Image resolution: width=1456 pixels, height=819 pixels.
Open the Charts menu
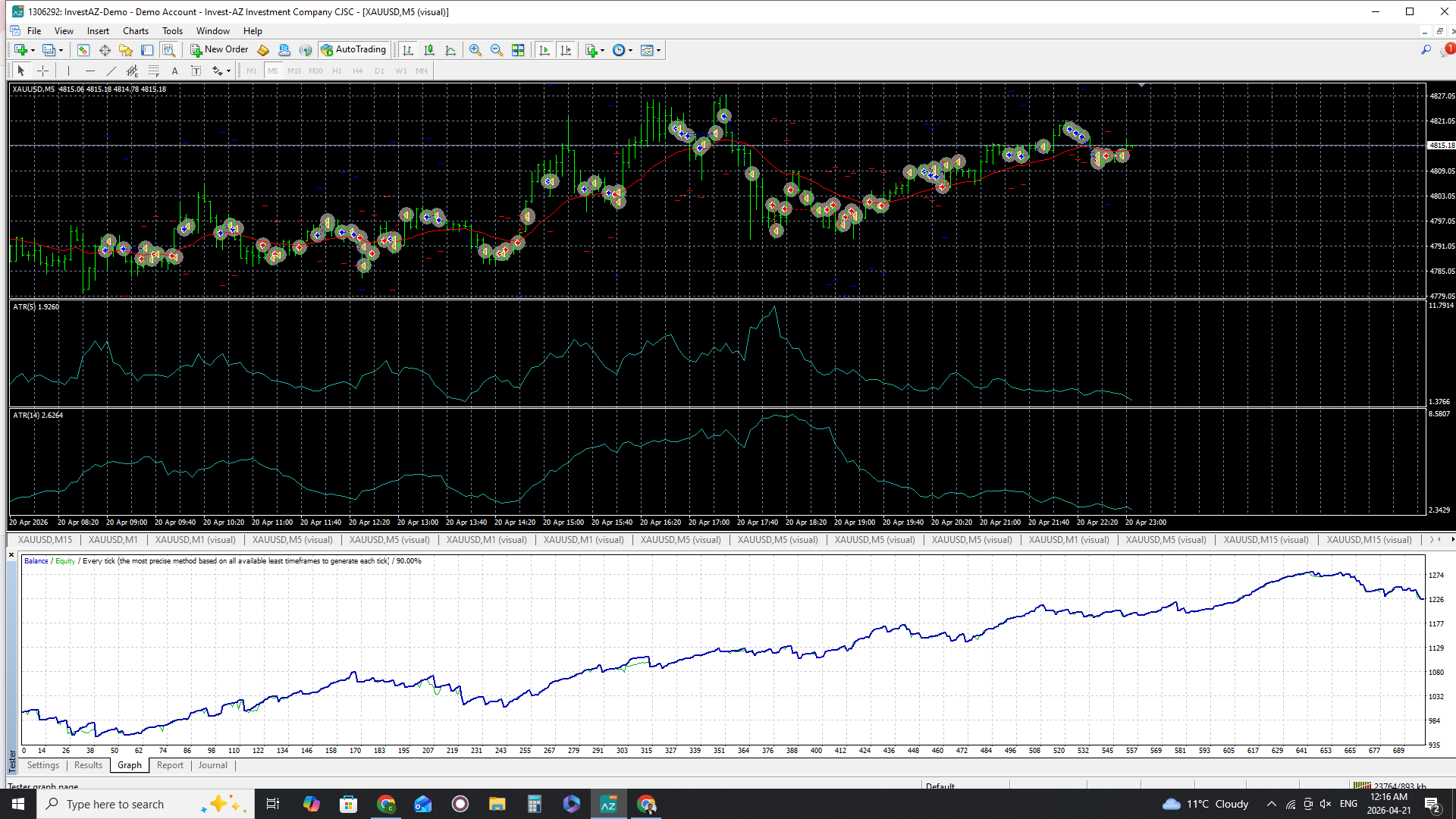pos(136,31)
